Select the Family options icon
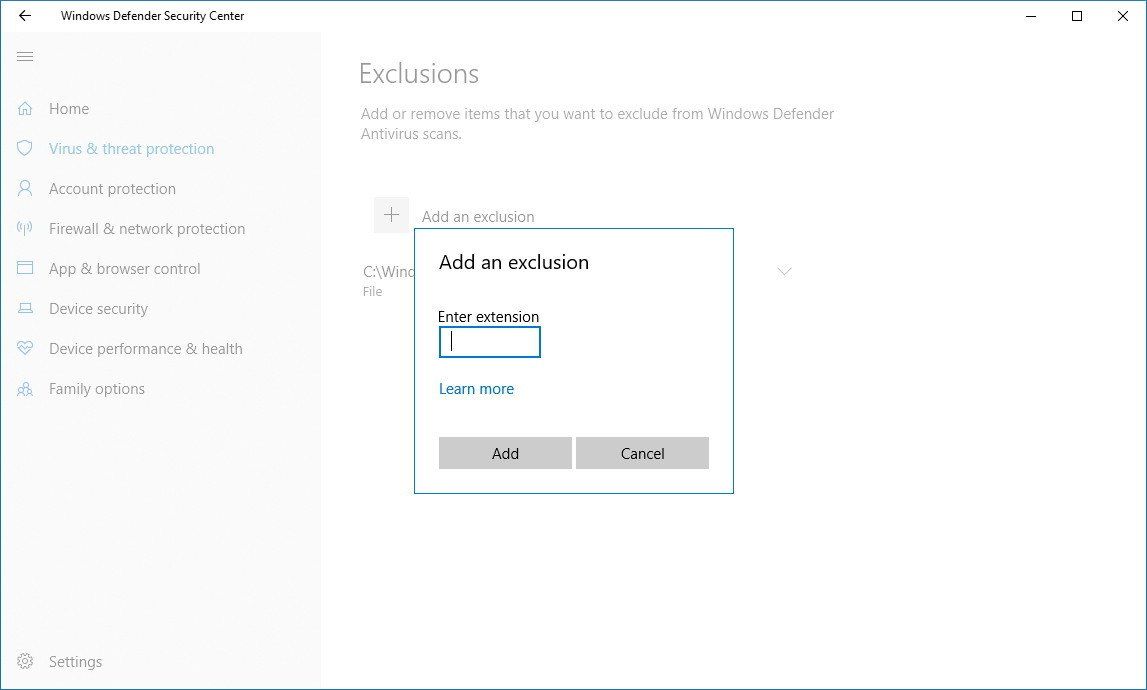The width and height of the screenshot is (1147, 690). (24, 388)
